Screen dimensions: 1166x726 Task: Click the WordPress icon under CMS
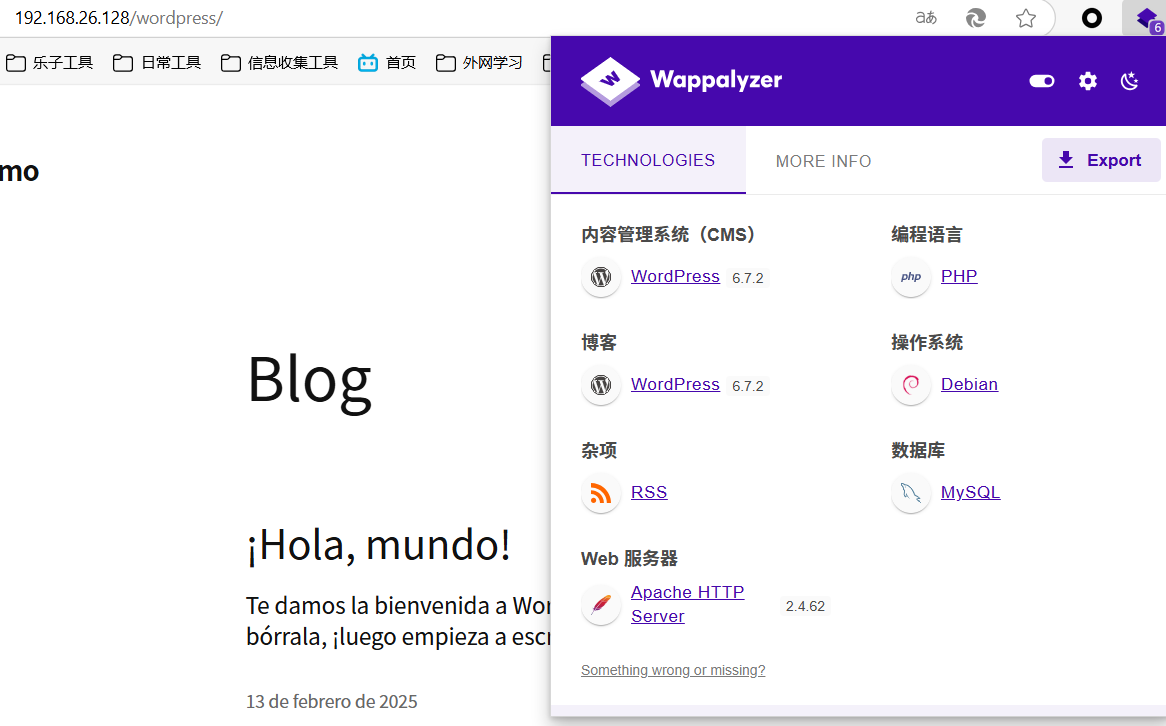click(x=601, y=277)
